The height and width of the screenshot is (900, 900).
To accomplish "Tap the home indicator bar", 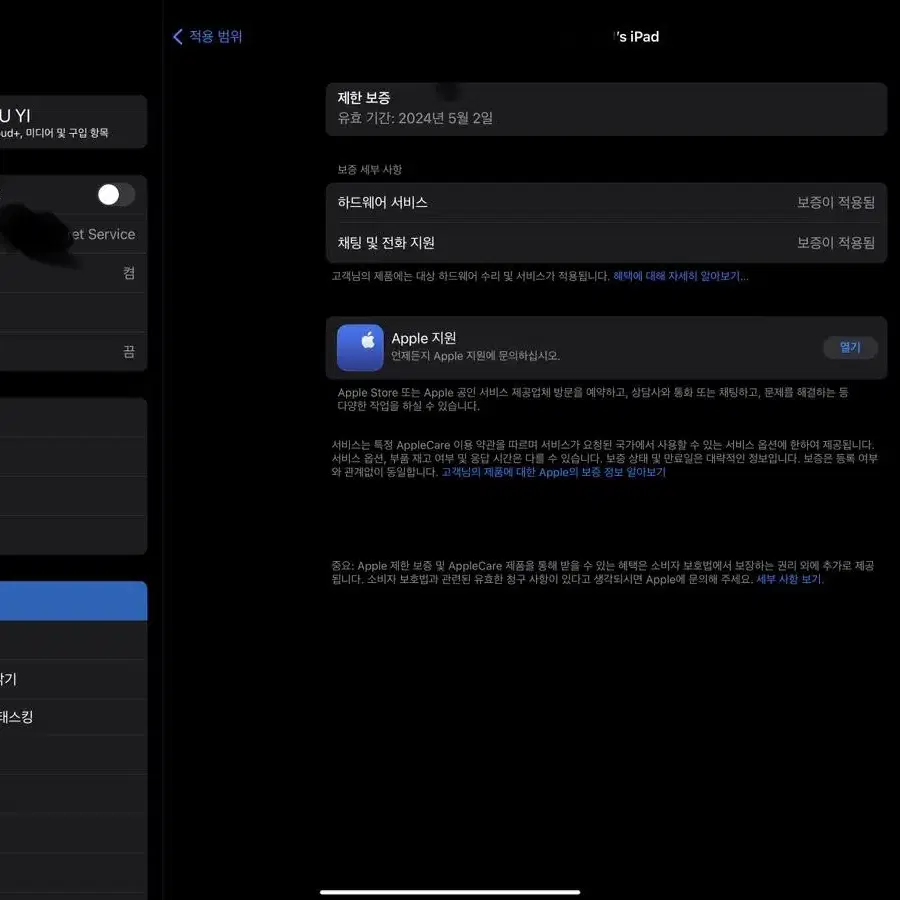I will [450, 892].
